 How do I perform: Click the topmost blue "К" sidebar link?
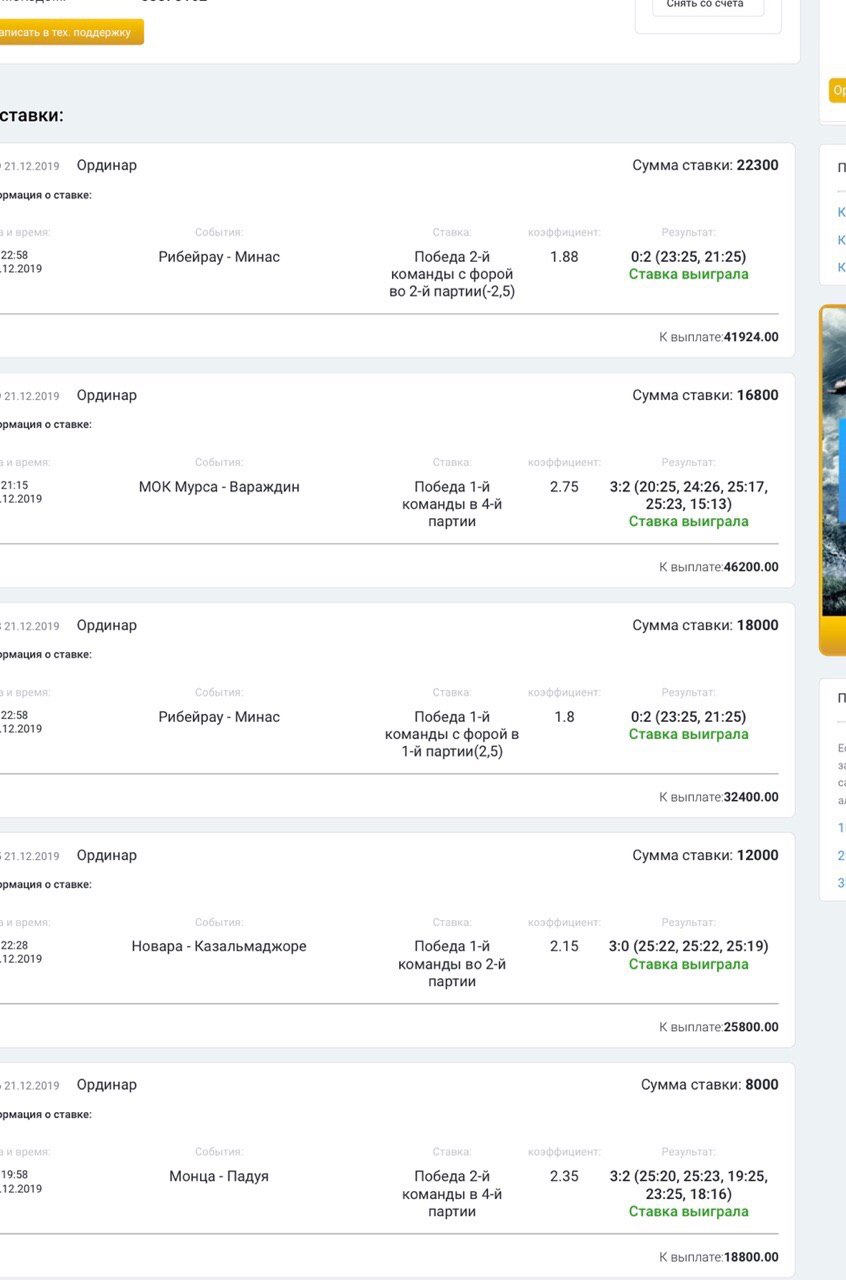coord(841,212)
